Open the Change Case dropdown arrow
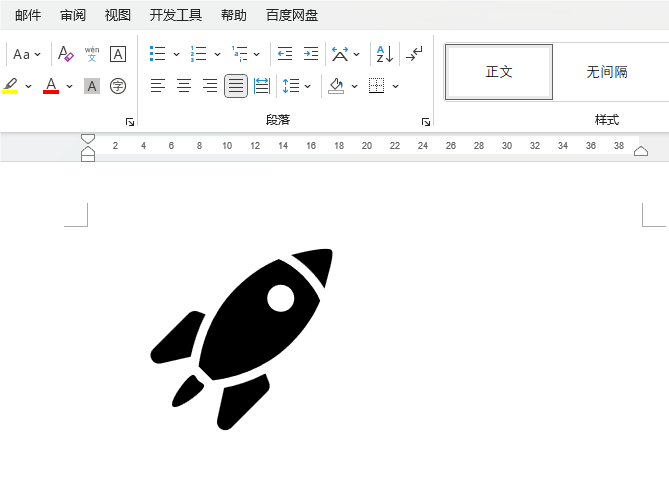The image size is (669, 485). tap(38, 54)
